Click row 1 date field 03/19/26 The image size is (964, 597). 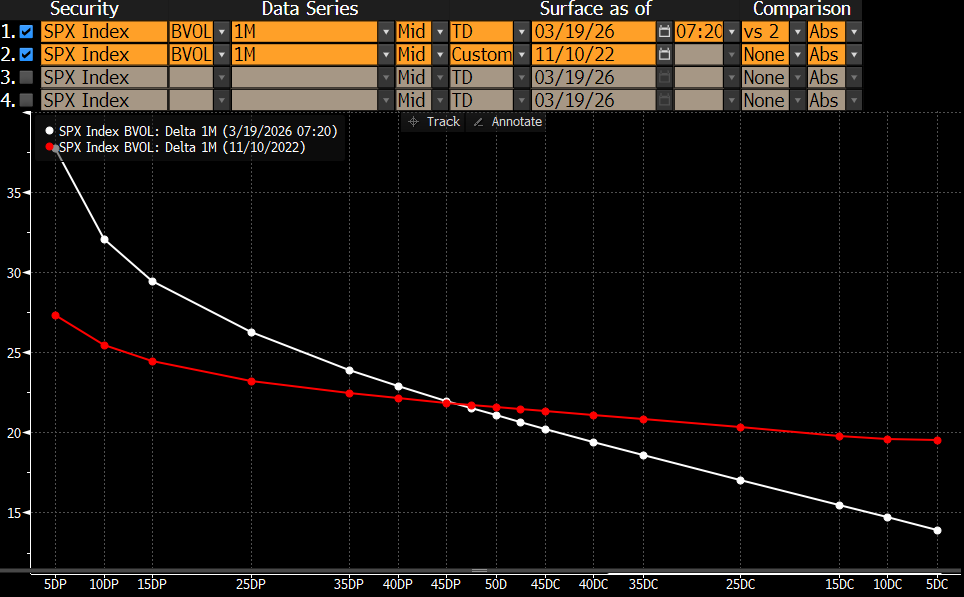tap(594, 31)
